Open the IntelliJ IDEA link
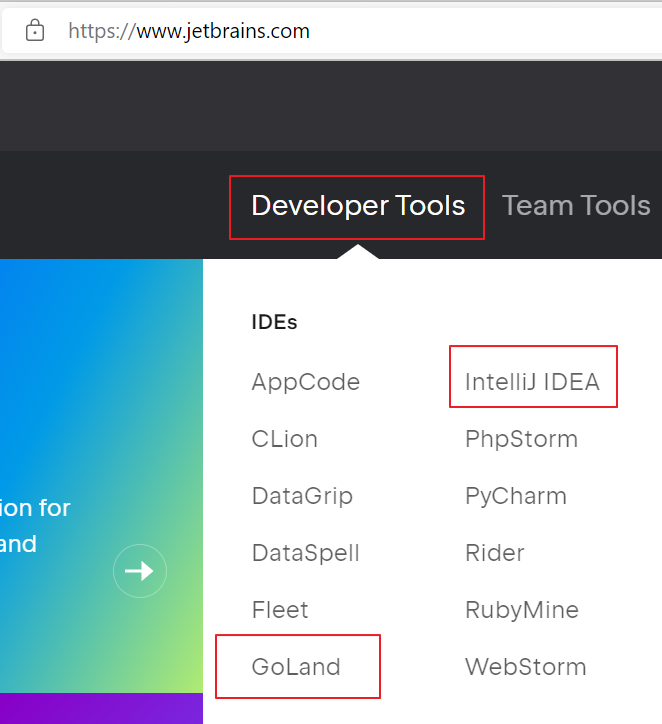The height and width of the screenshot is (724, 662). [532, 382]
